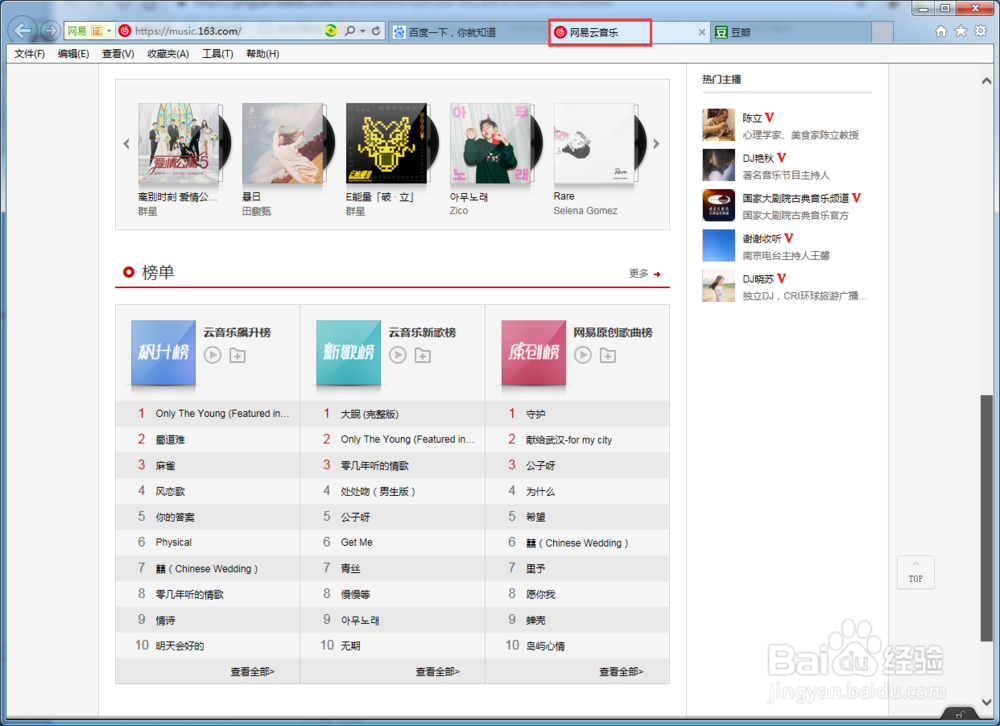Switch to the 豆瓣 tab
Screen dimensions: 1000x726
(791, 32)
